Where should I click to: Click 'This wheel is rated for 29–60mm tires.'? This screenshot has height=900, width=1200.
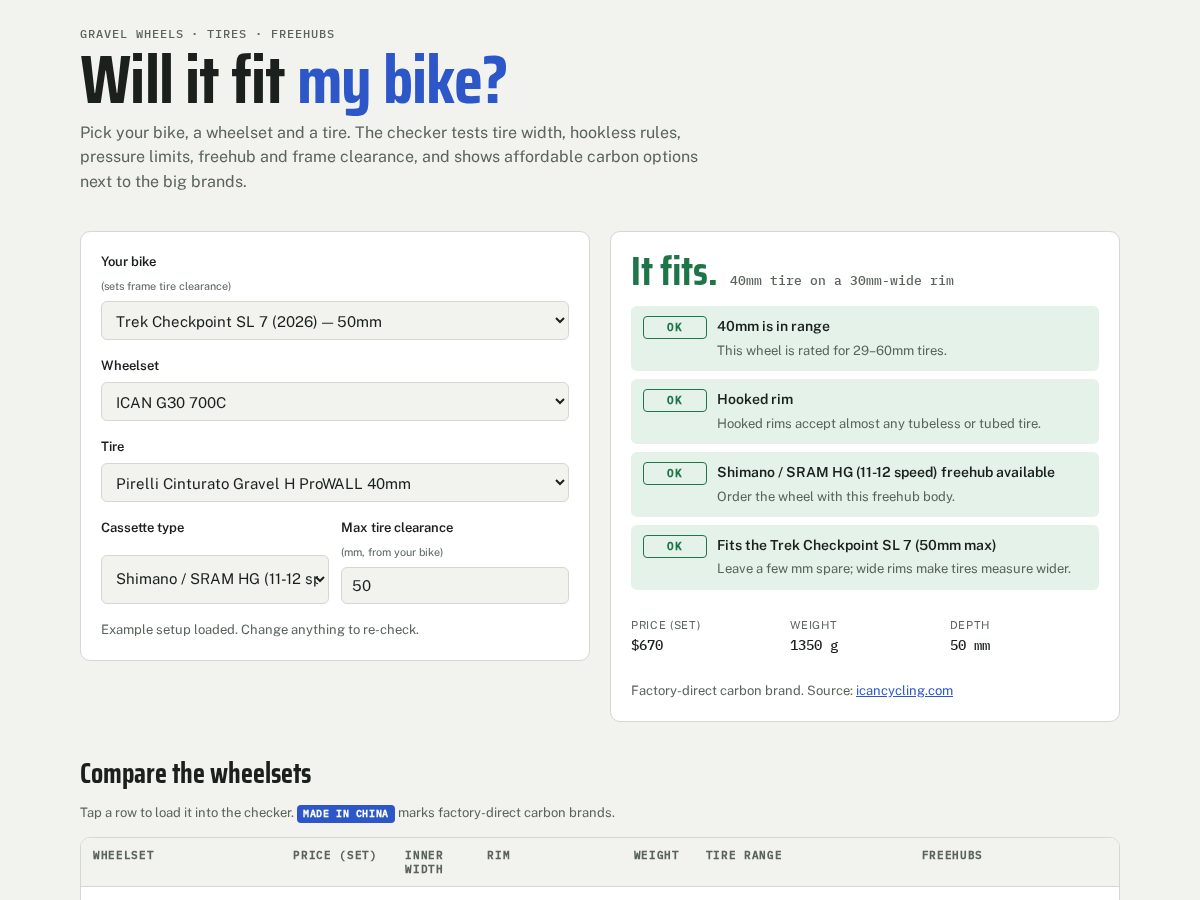click(x=832, y=350)
